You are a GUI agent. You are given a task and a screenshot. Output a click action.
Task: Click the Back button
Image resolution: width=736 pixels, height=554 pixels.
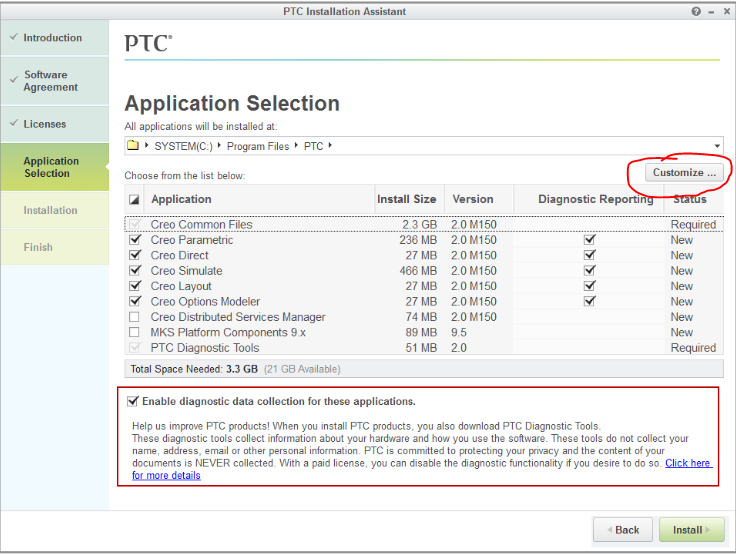click(623, 530)
